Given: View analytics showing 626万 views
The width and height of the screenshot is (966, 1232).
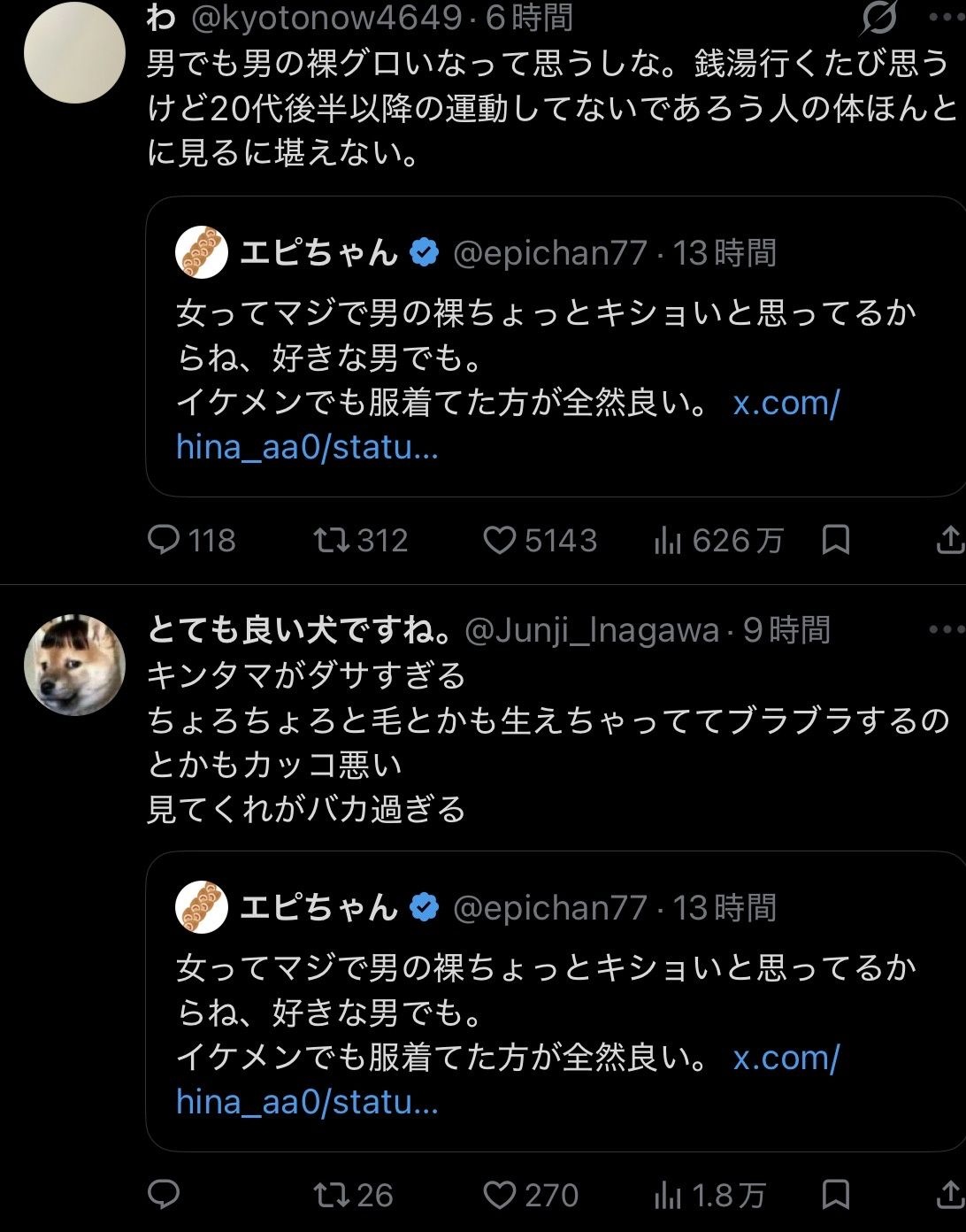Looking at the screenshot, I should (x=668, y=540).
